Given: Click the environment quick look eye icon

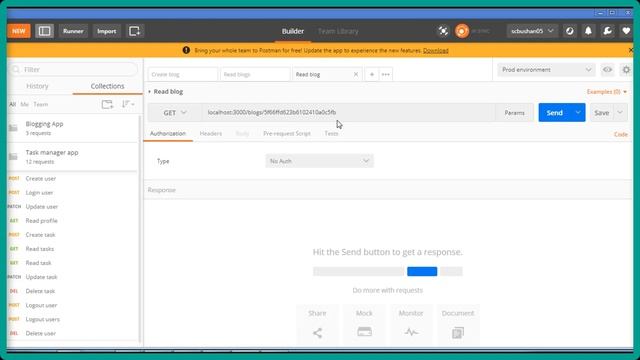Looking at the screenshot, I should (607, 70).
